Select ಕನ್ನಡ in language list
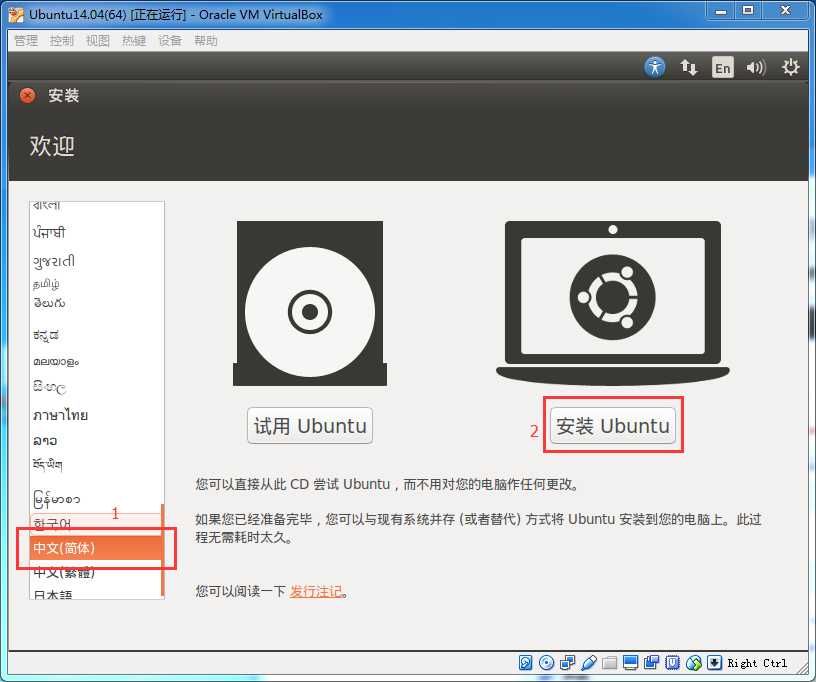816x682 pixels. (x=95, y=335)
